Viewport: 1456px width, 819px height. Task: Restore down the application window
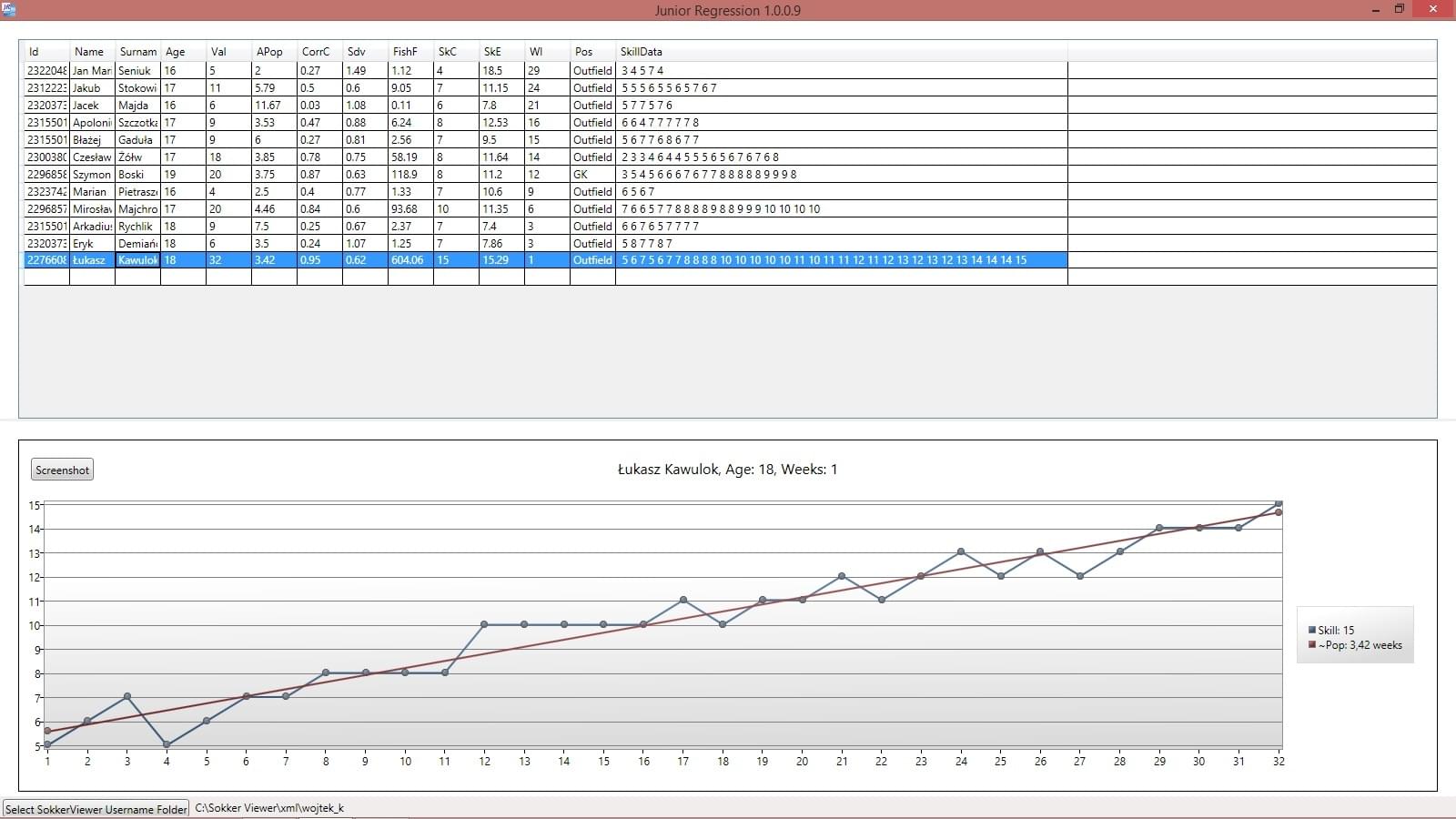(1400, 9)
